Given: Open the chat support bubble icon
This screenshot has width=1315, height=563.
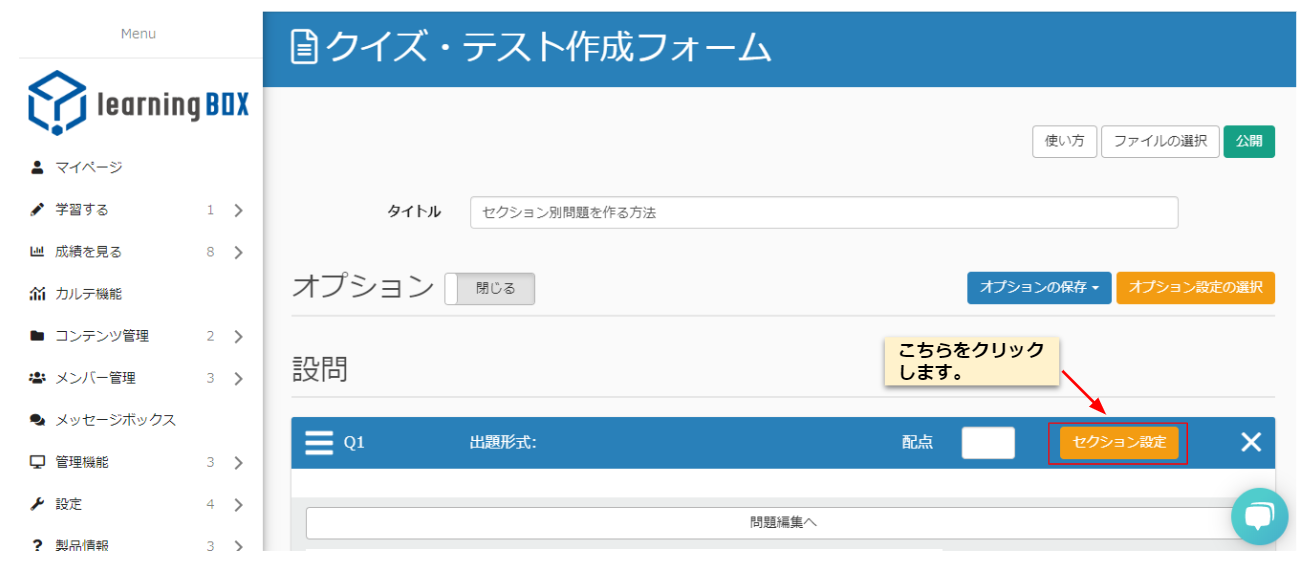Looking at the screenshot, I should (1258, 516).
